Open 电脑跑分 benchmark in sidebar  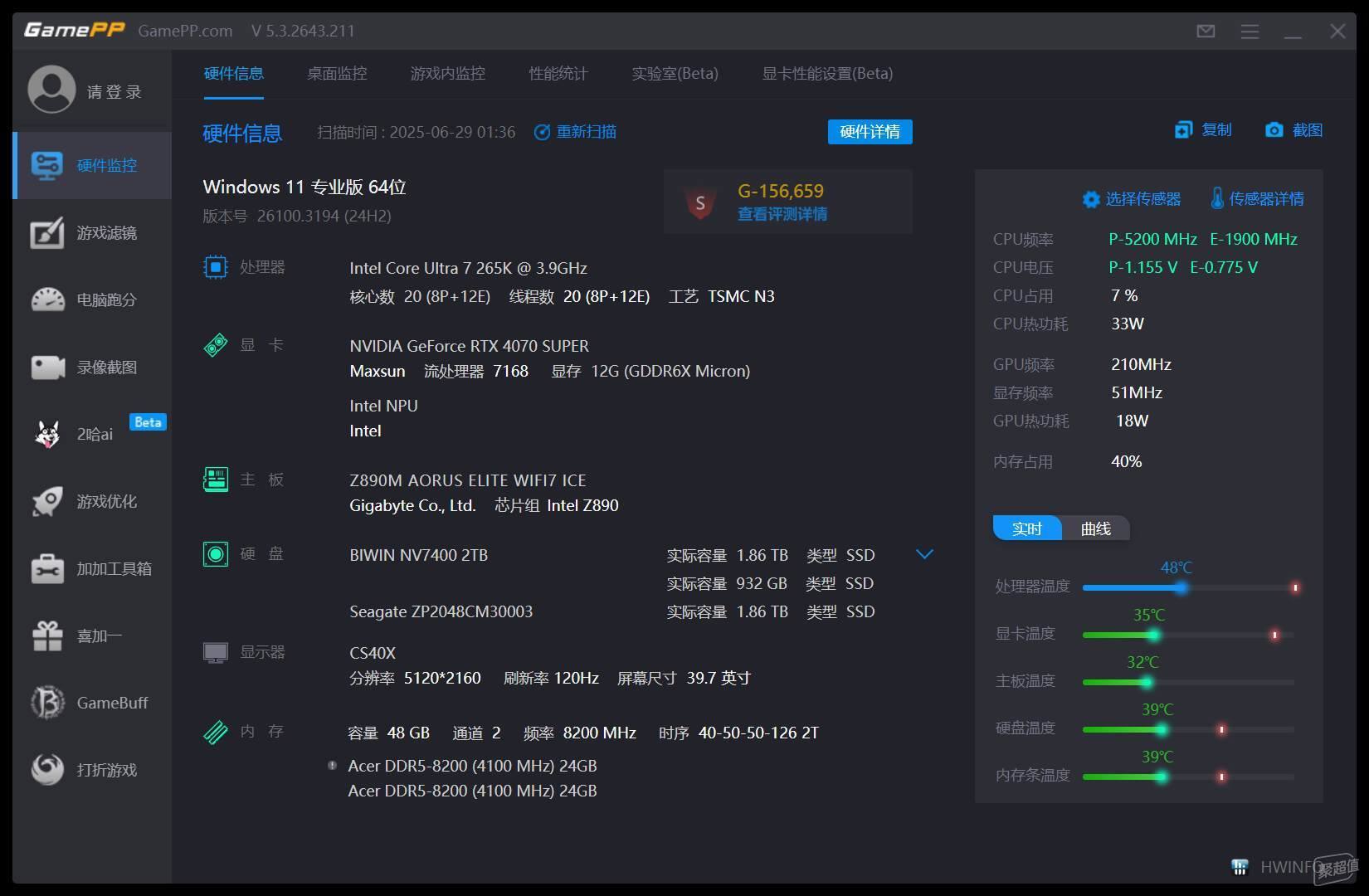92,300
